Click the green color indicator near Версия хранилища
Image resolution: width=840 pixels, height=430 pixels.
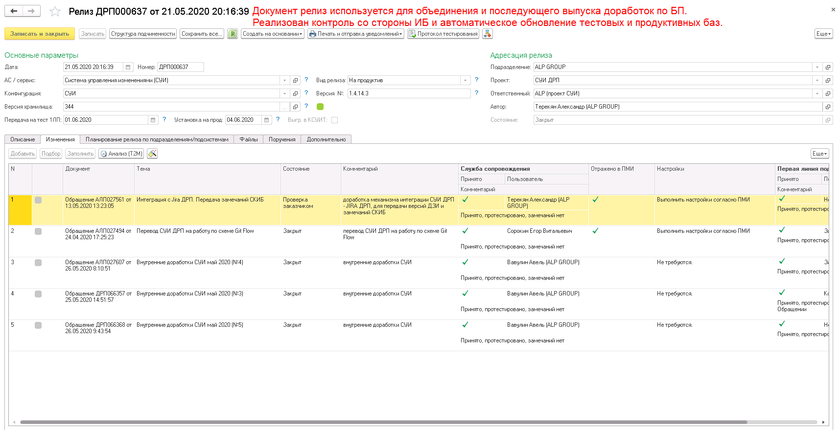[x=320, y=107]
